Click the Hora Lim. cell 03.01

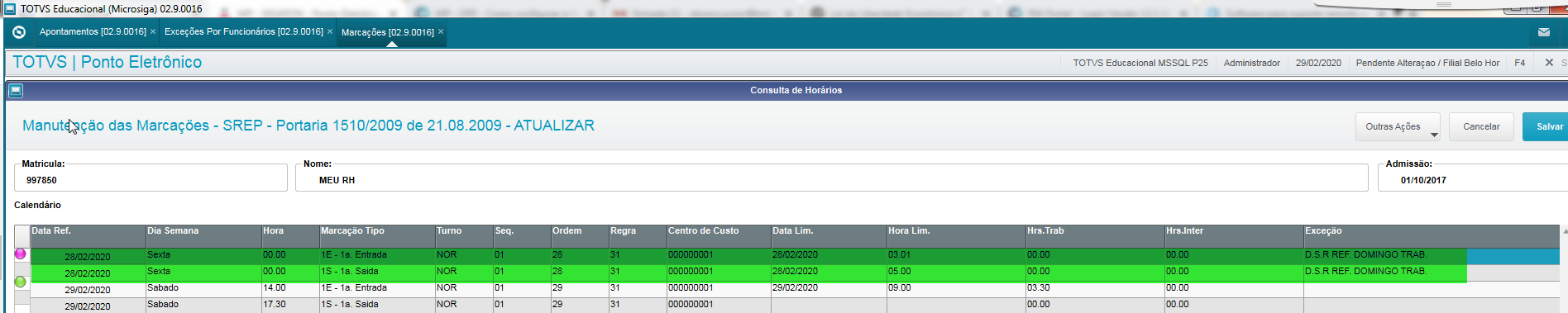pyautogui.click(x=956, y=255)
